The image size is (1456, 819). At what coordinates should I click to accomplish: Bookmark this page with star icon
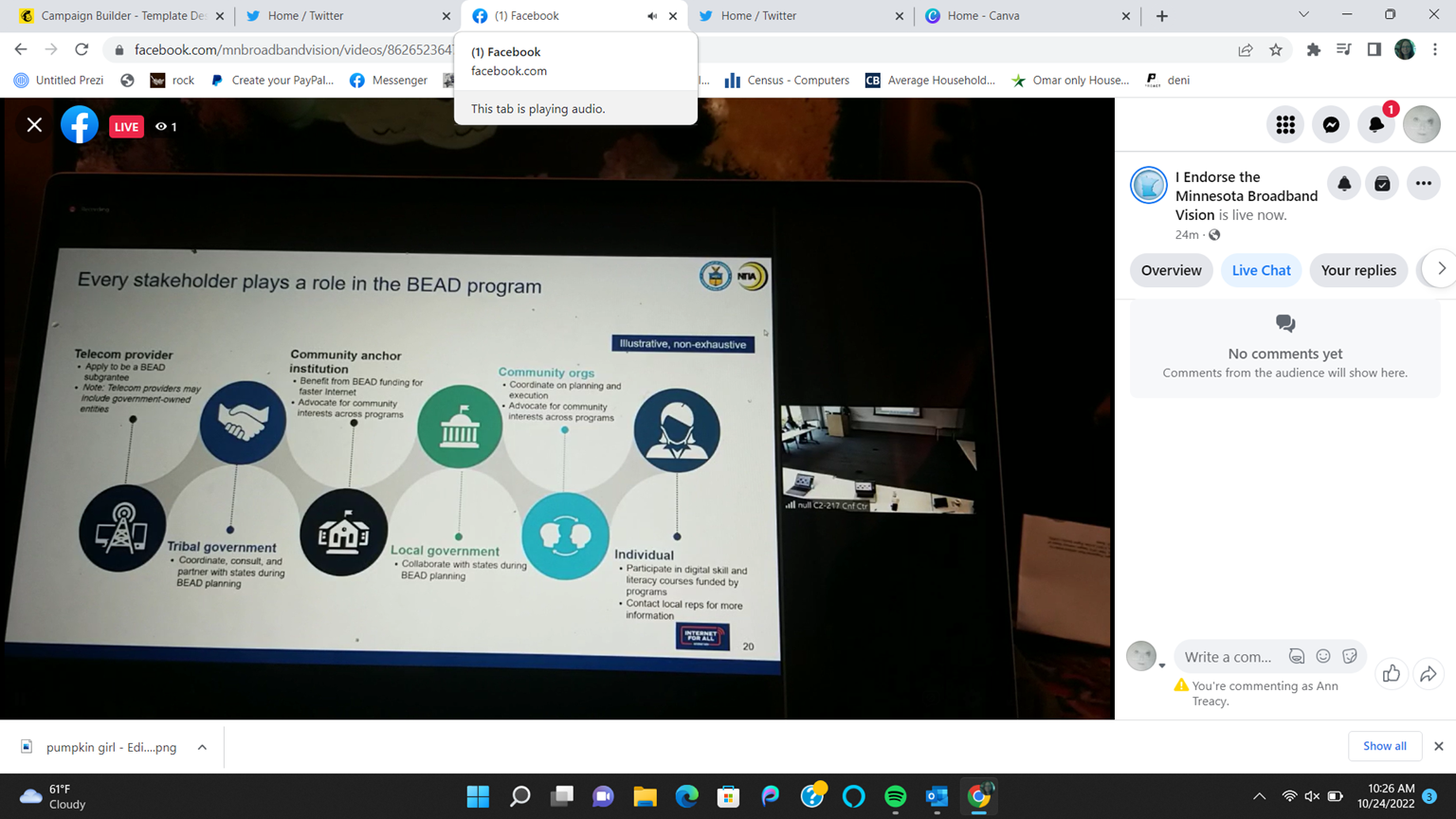pos(1276,50)
